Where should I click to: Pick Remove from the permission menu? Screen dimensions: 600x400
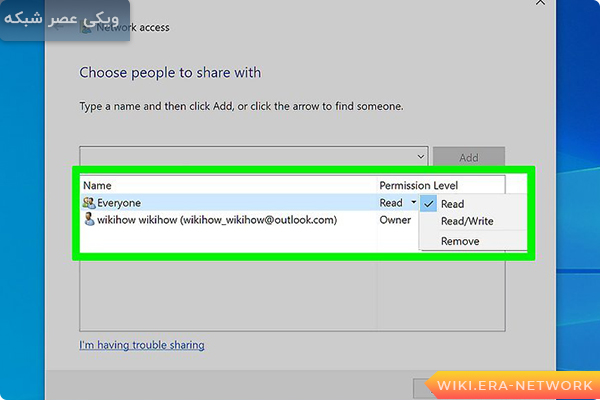pos(460,241)
